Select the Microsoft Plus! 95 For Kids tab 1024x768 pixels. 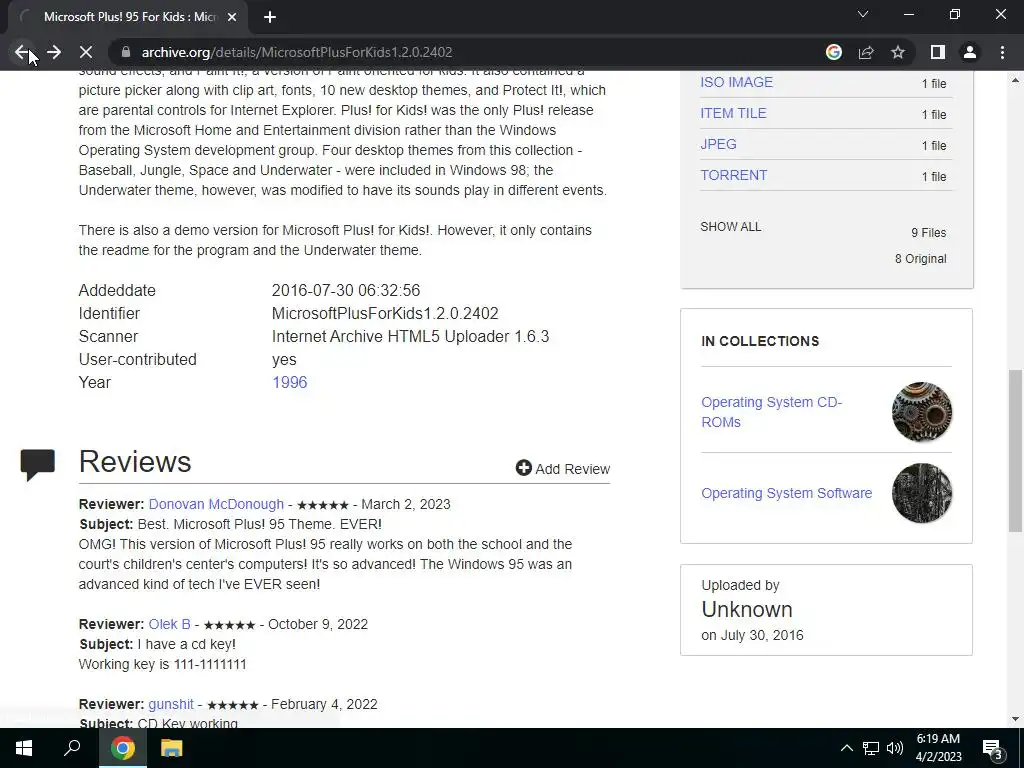tap(128, 18)
